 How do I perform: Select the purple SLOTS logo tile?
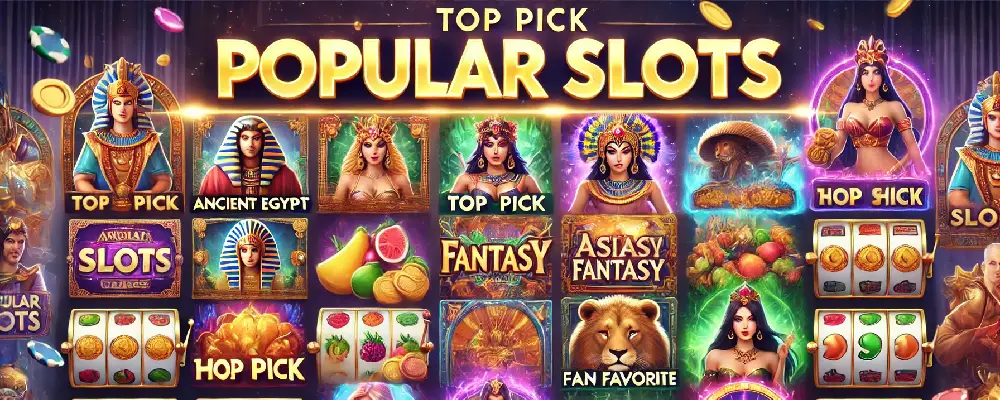point(124,258)
